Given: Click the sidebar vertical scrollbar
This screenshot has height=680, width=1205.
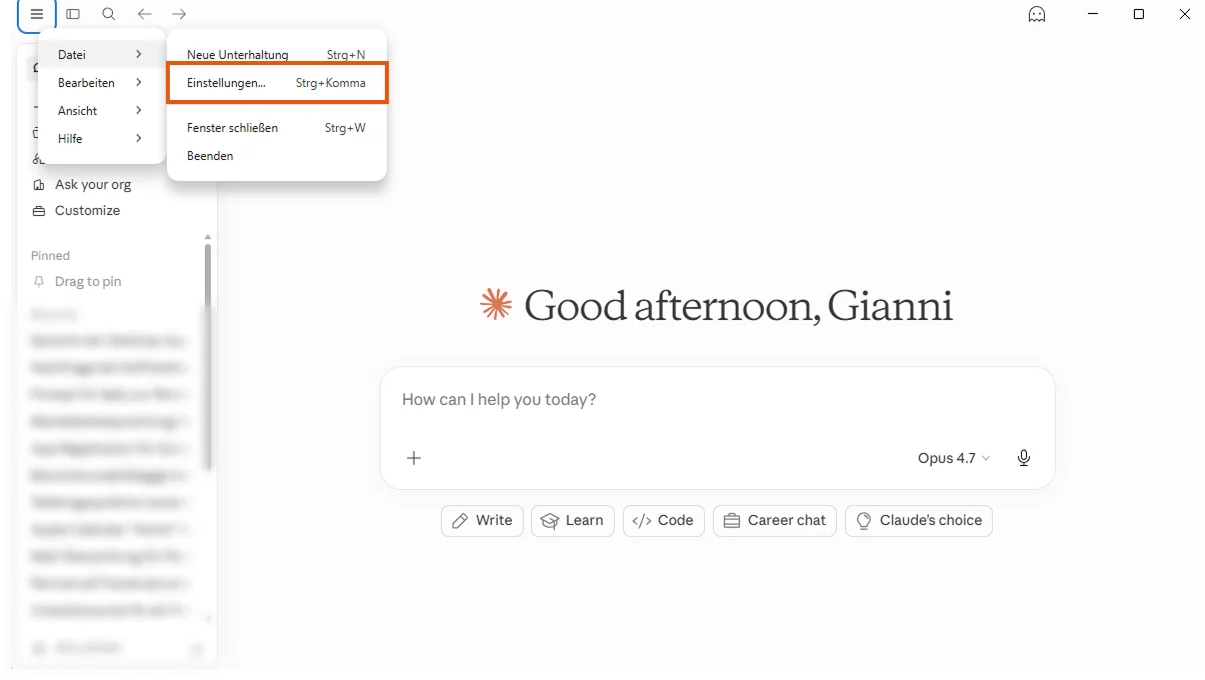Looking at the screenshot, I should tap(208, 358).
